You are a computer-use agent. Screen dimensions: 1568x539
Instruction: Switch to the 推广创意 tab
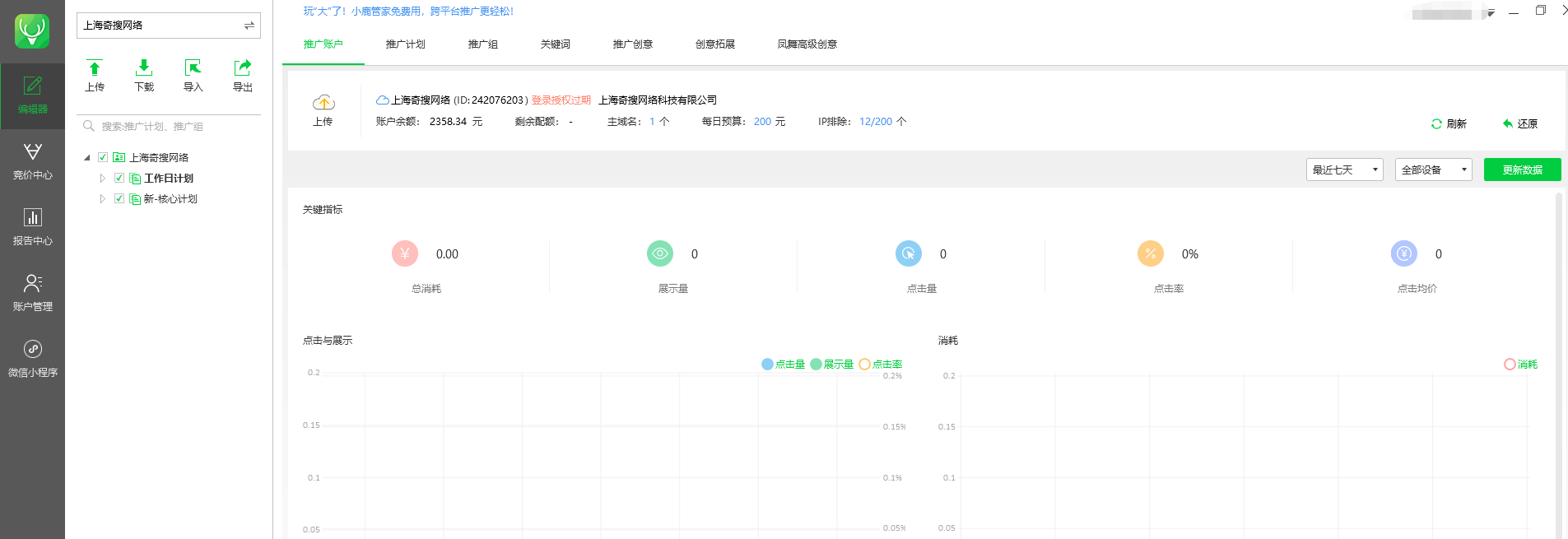(633, 44)
